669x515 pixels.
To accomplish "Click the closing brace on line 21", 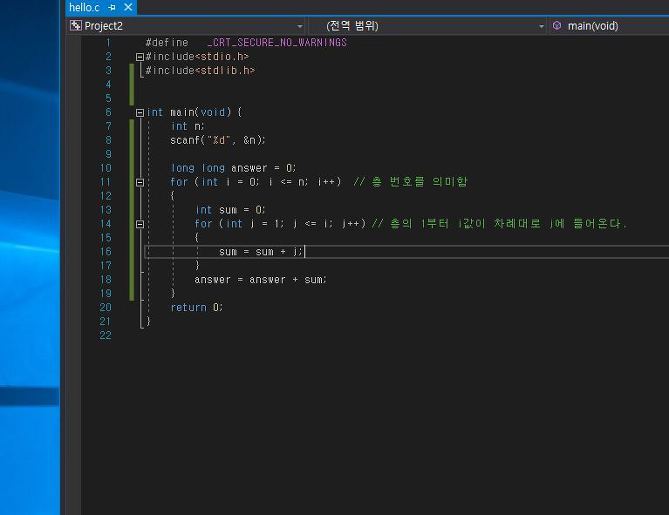I will (x=148, y=321).
